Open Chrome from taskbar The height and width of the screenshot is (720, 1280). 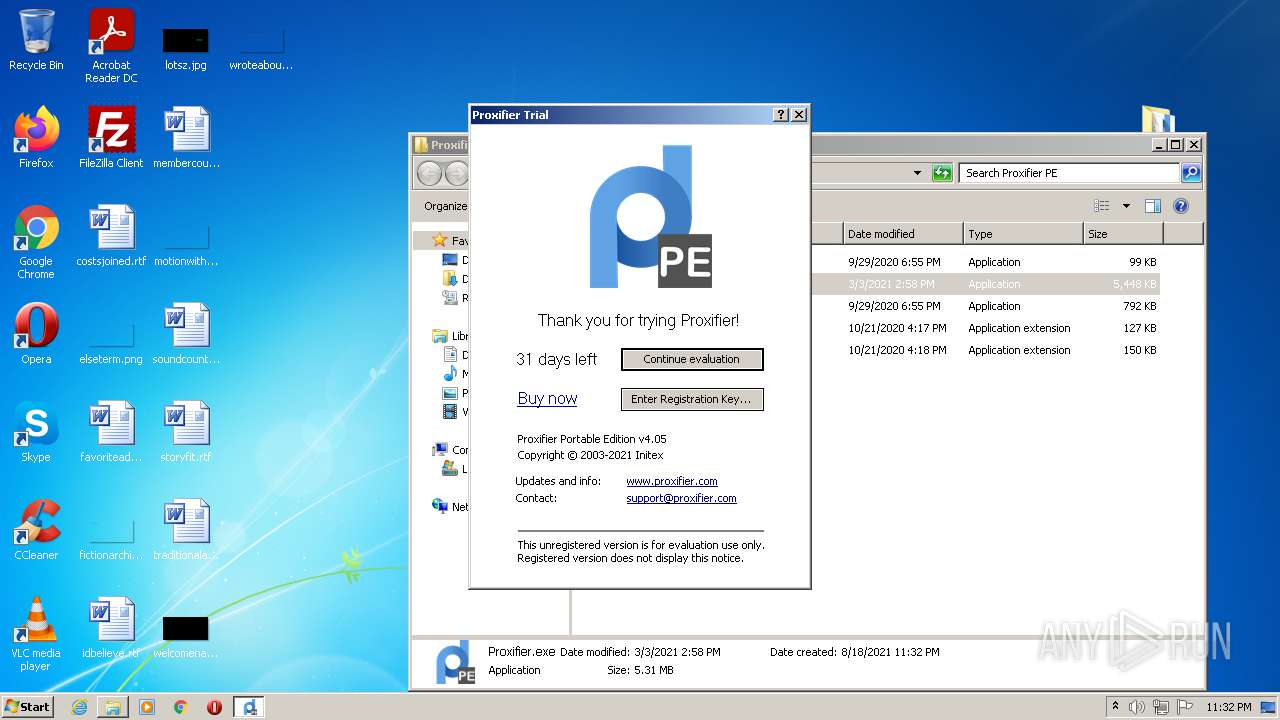[181, 707]
